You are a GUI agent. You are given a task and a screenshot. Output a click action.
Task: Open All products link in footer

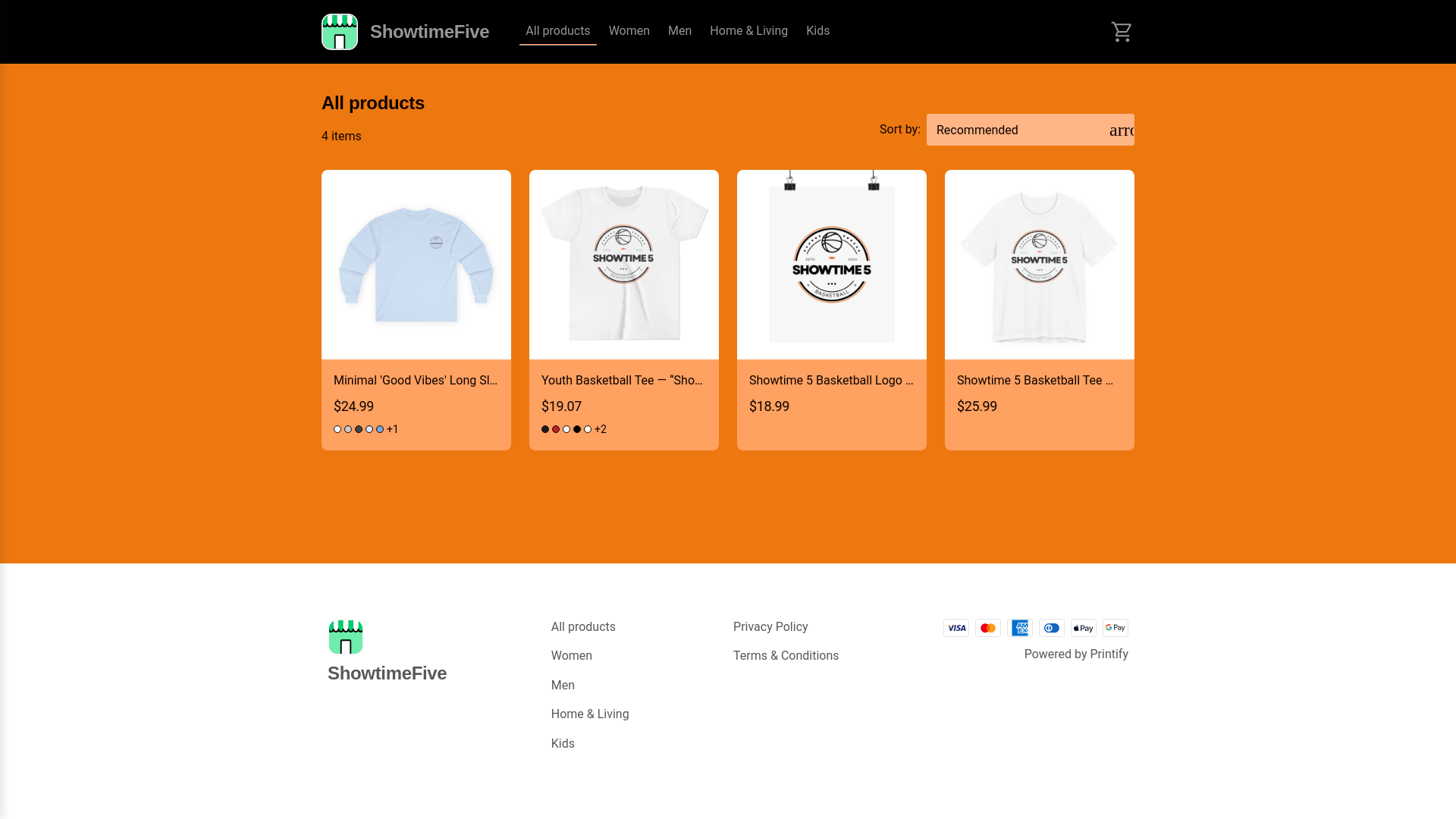coord(583,627)
